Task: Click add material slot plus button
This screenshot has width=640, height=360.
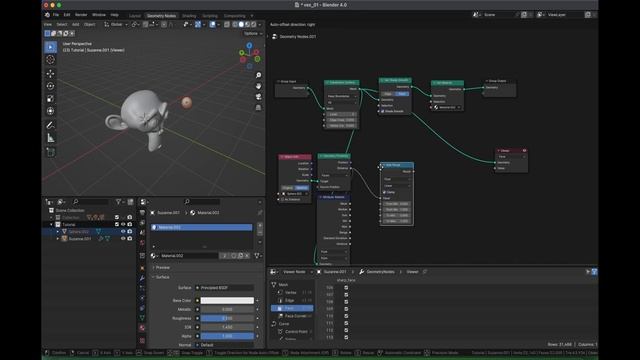Action: click(260, 225)
